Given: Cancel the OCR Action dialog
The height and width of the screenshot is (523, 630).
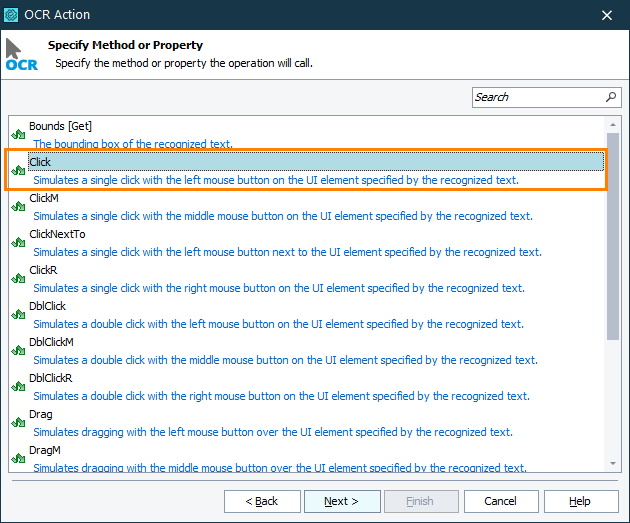Looking at the screenshot, I should click(x=500, y=501).
